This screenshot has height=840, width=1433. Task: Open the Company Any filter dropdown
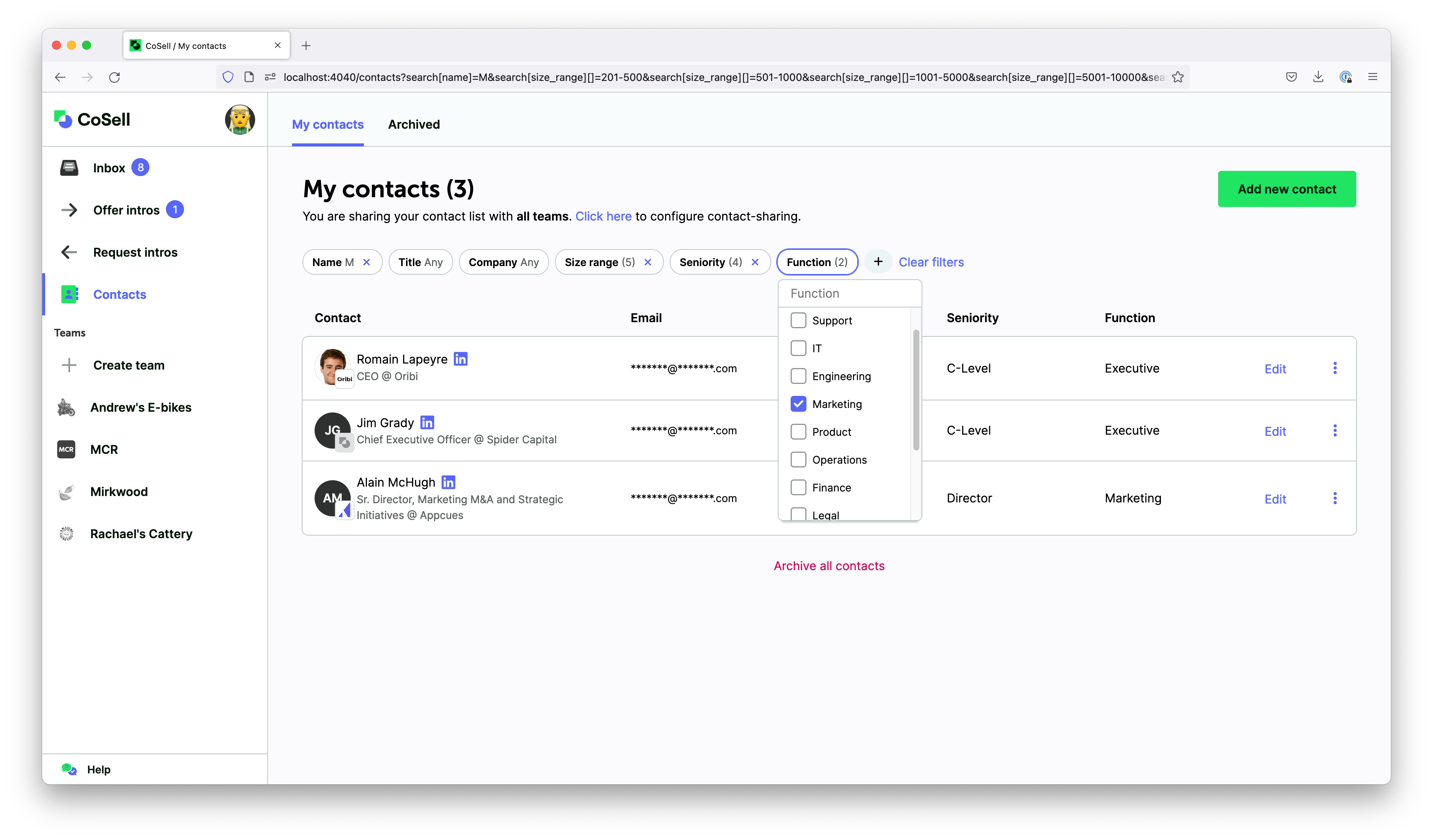click(x=503, y=262)
